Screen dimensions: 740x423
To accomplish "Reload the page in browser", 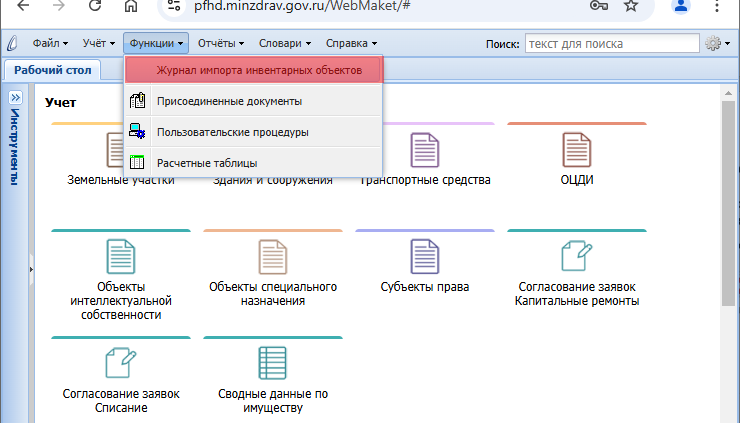I will (x=95, y=6).
